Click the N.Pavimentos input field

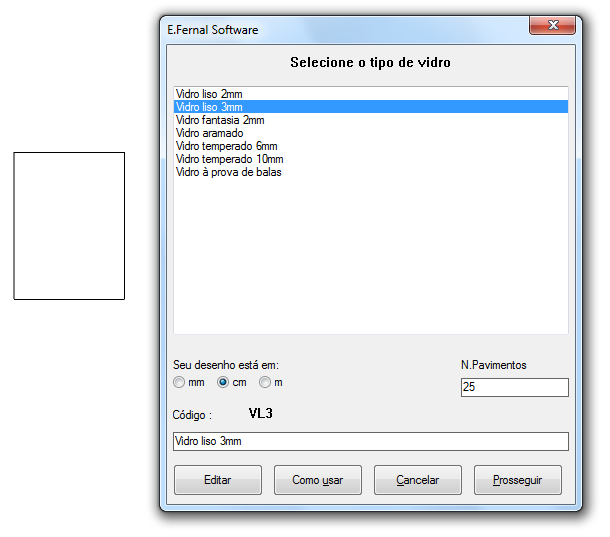click(x=514, y=387)
